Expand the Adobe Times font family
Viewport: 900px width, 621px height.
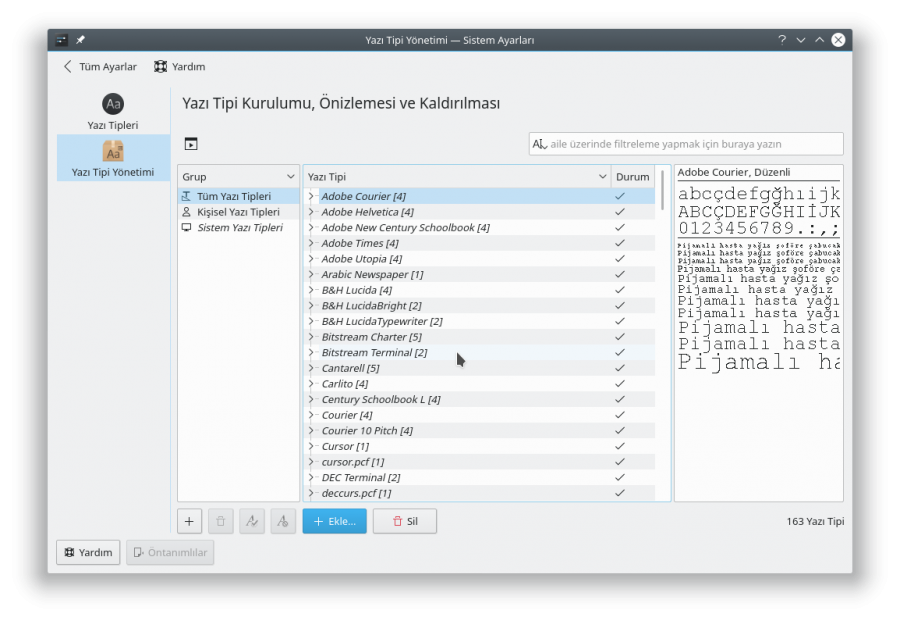[312, 243]
